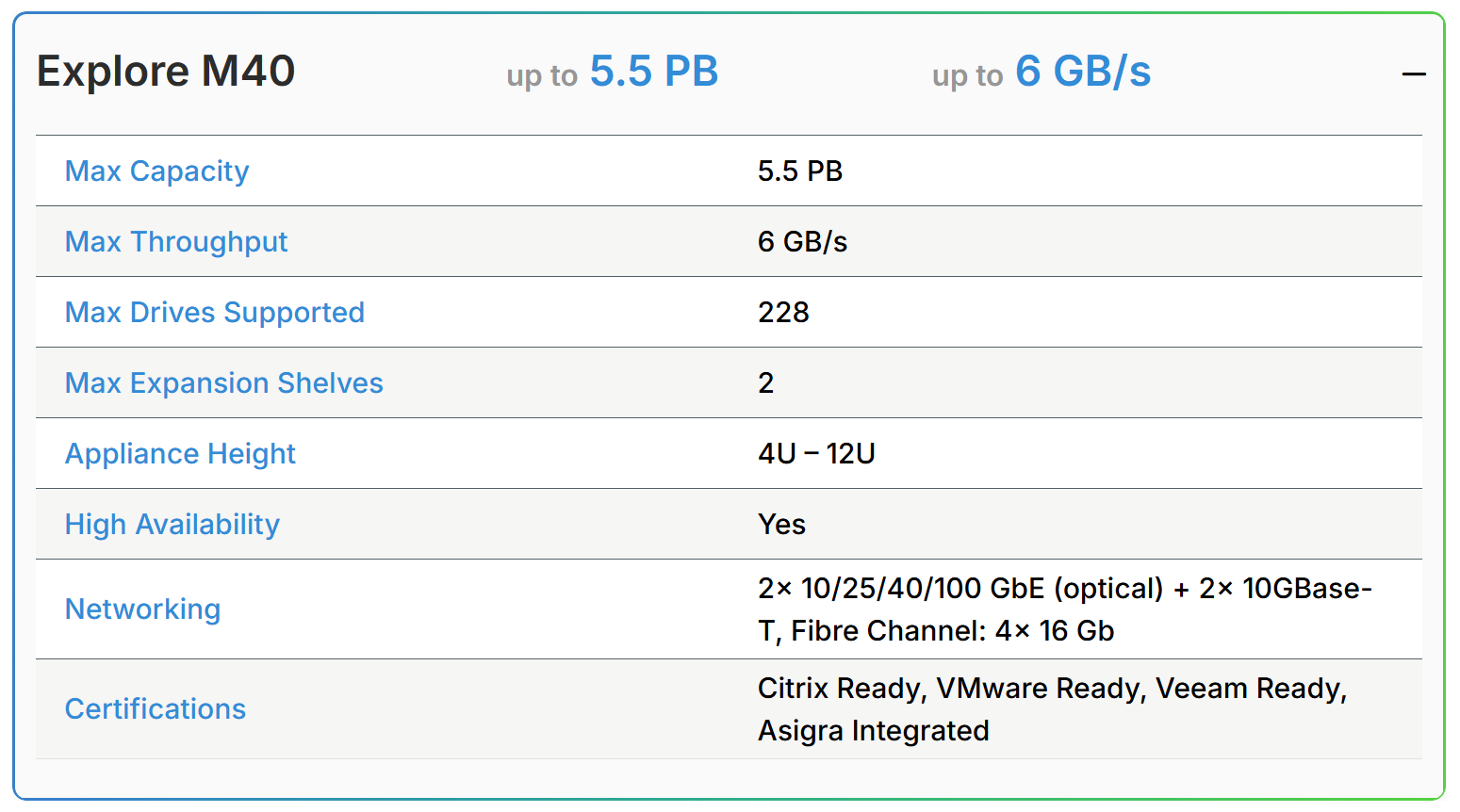Viewport: 1460px width, 812px height.
Task: Click the 5.5 PB value in Max Capacity row
Action: pos(800,171)
